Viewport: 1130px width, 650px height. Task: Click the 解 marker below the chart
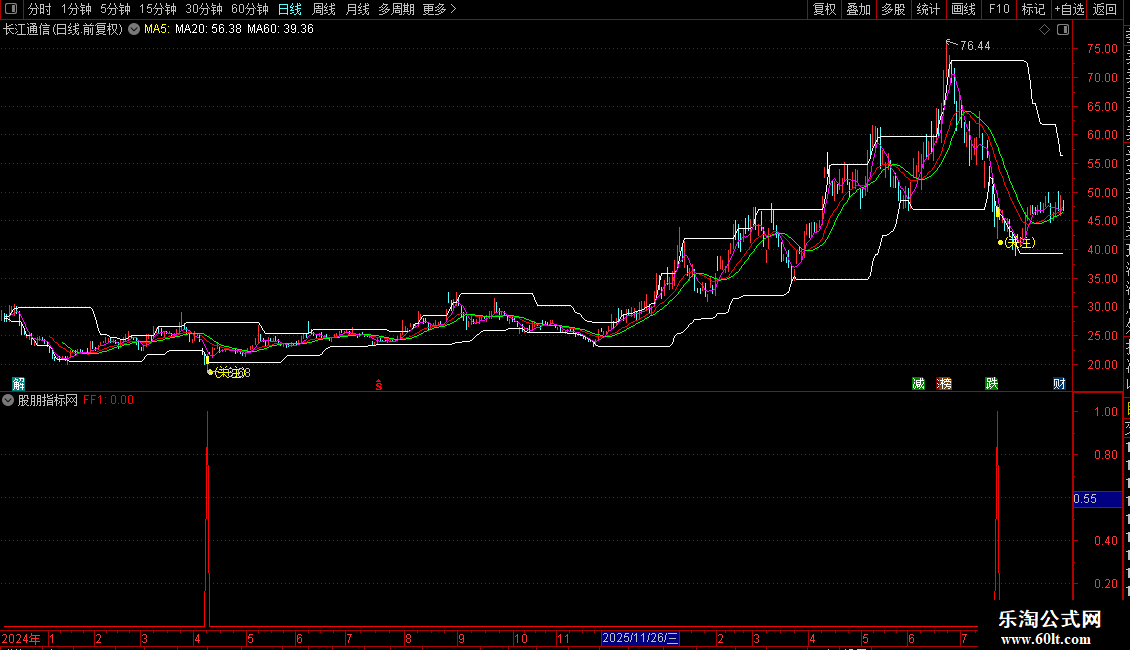pyautogui.click(x=19, y=383)
